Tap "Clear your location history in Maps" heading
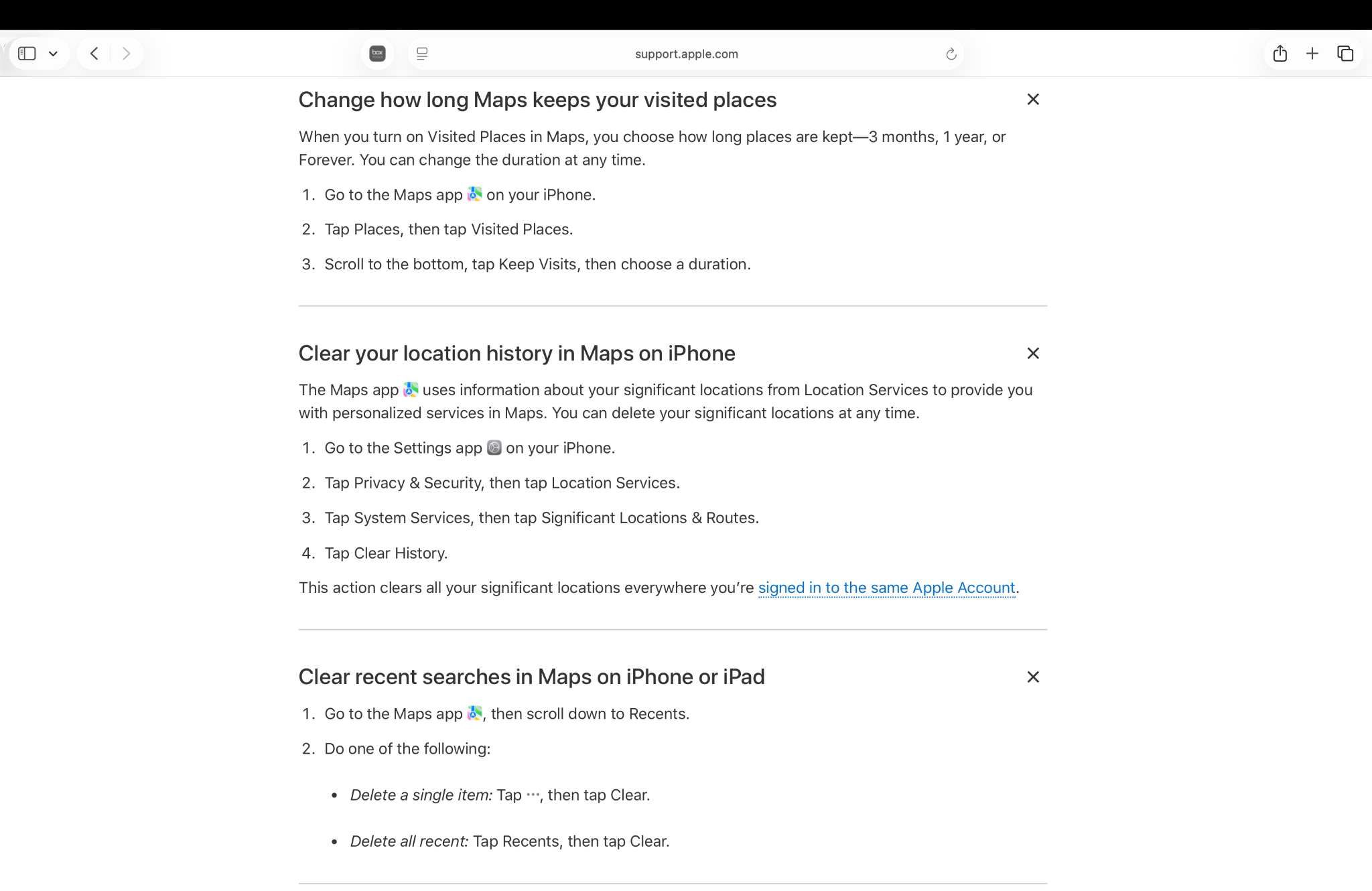Viewport: 1372px width, 891px height. pyautogui.click(x=517, y=354)
